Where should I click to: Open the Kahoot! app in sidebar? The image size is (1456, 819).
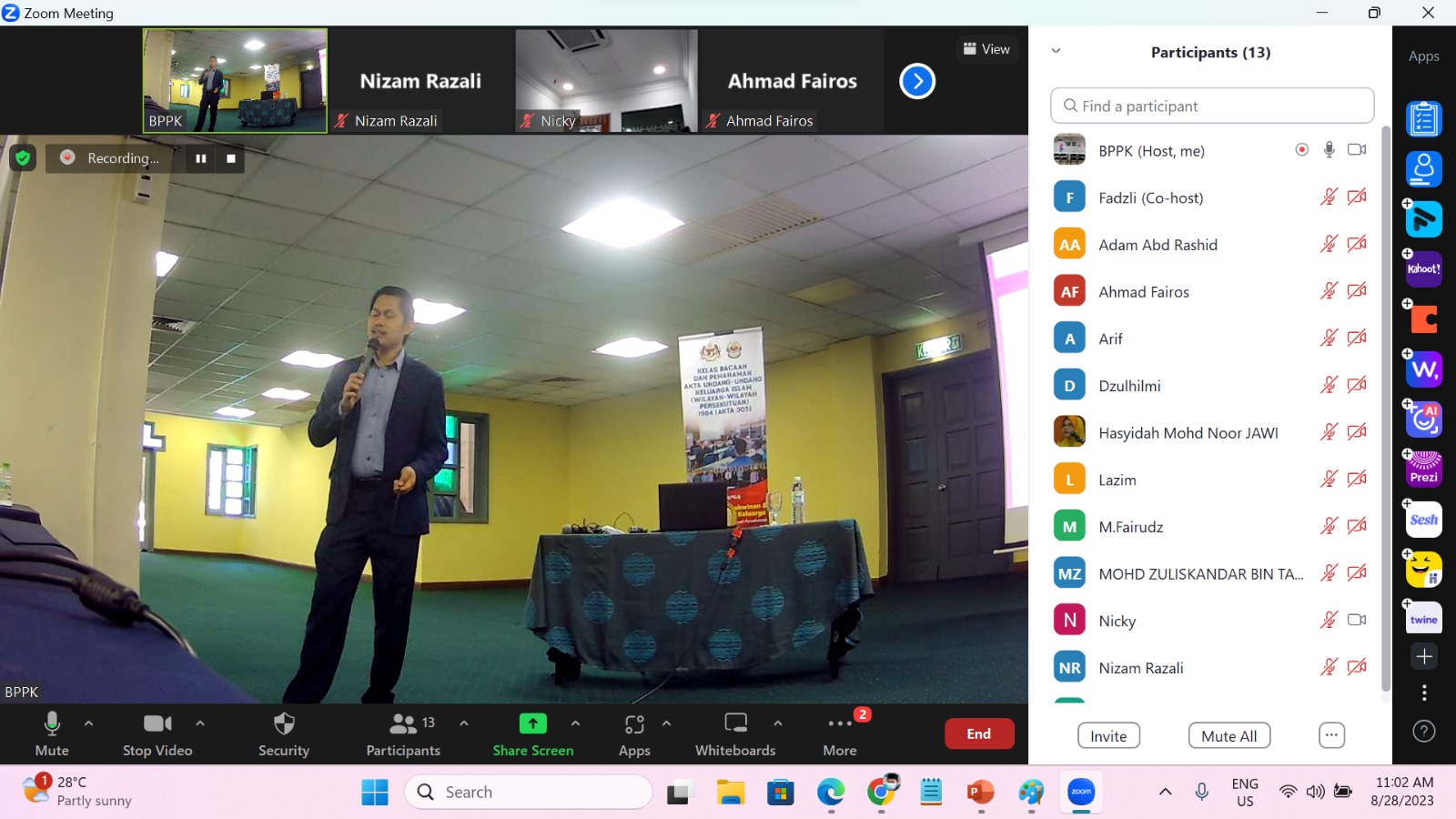tap(1424, 269)
